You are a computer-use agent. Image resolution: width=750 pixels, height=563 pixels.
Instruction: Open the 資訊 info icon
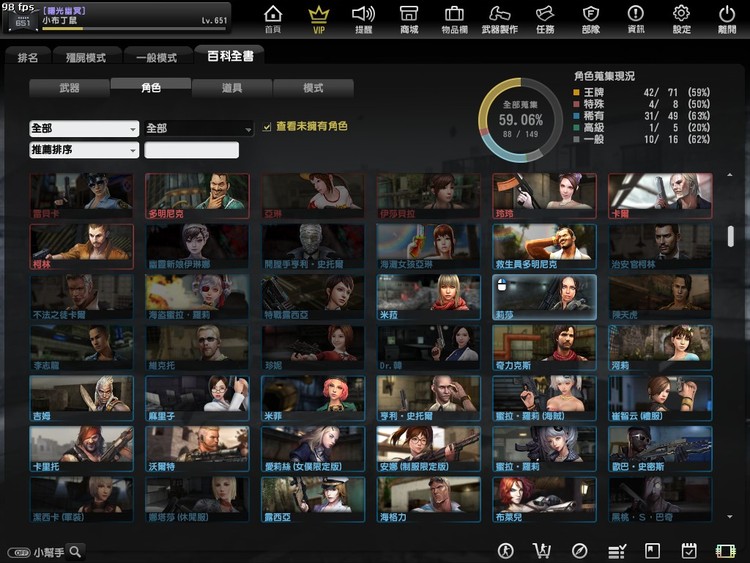pos(636,19)
